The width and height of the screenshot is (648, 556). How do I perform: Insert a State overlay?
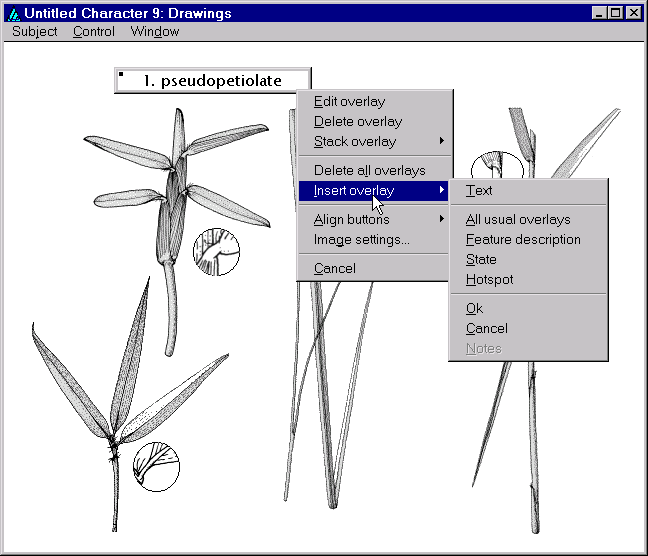click(481, 259)
